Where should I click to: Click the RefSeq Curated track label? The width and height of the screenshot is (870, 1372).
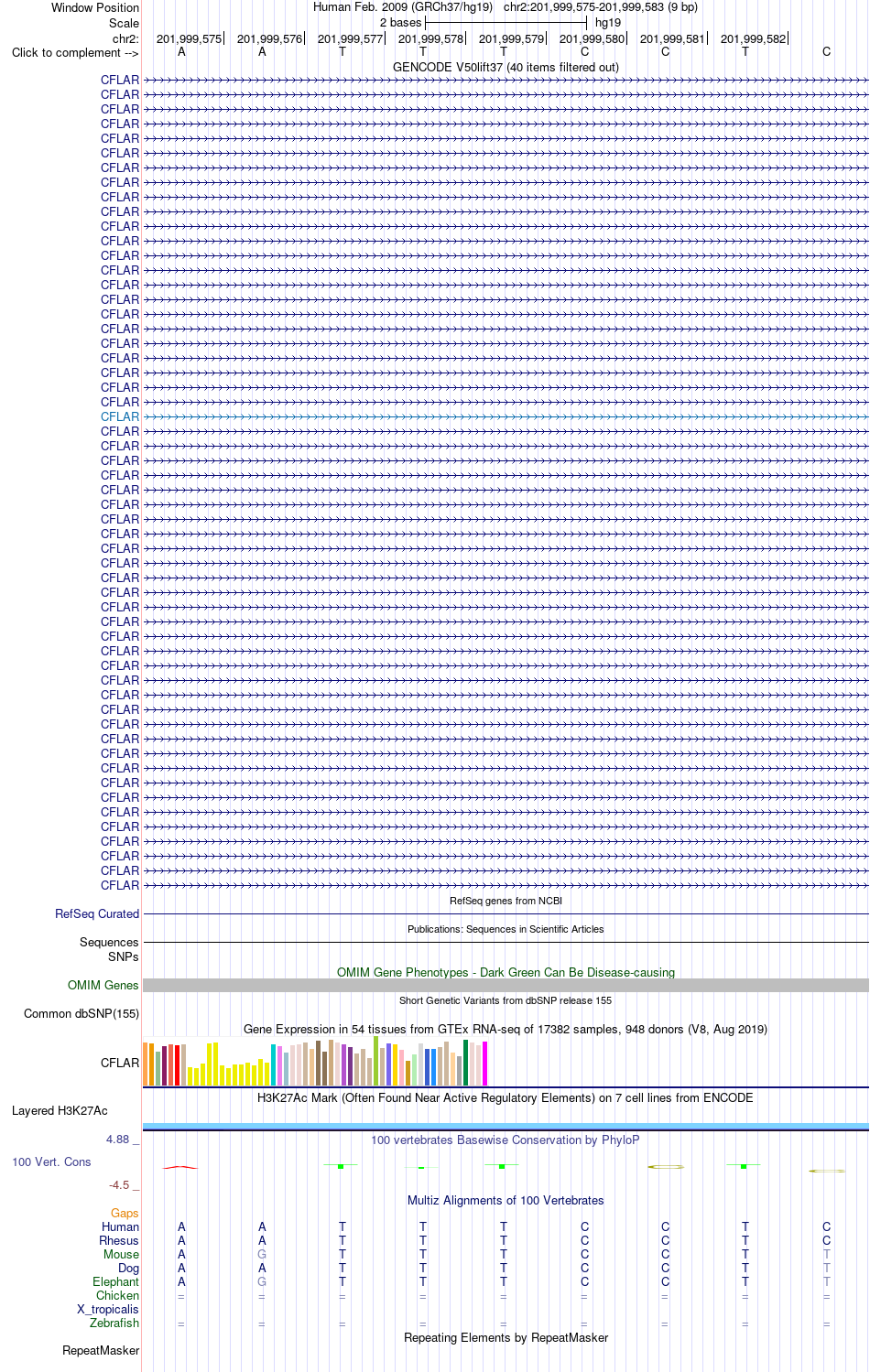(97, 913)
